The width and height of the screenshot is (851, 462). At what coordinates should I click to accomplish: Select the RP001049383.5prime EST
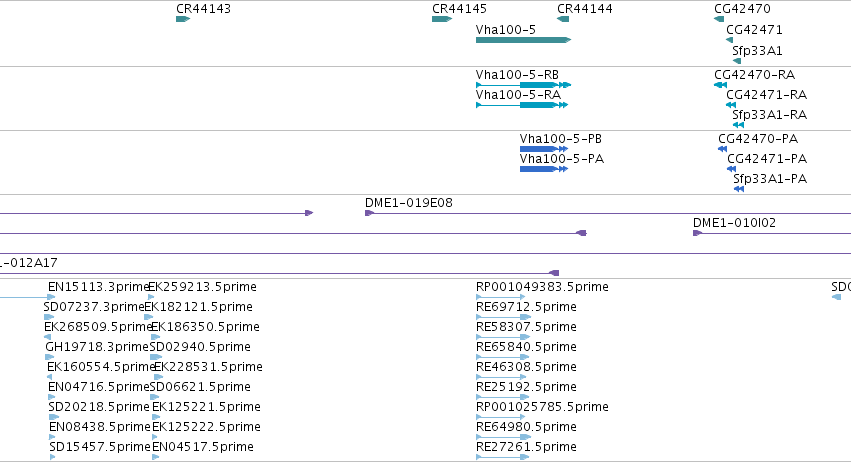[x=500, y=297]
